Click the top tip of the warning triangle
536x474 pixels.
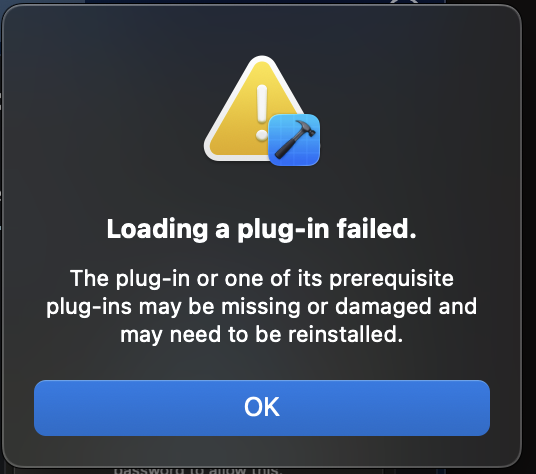point(262,62)
